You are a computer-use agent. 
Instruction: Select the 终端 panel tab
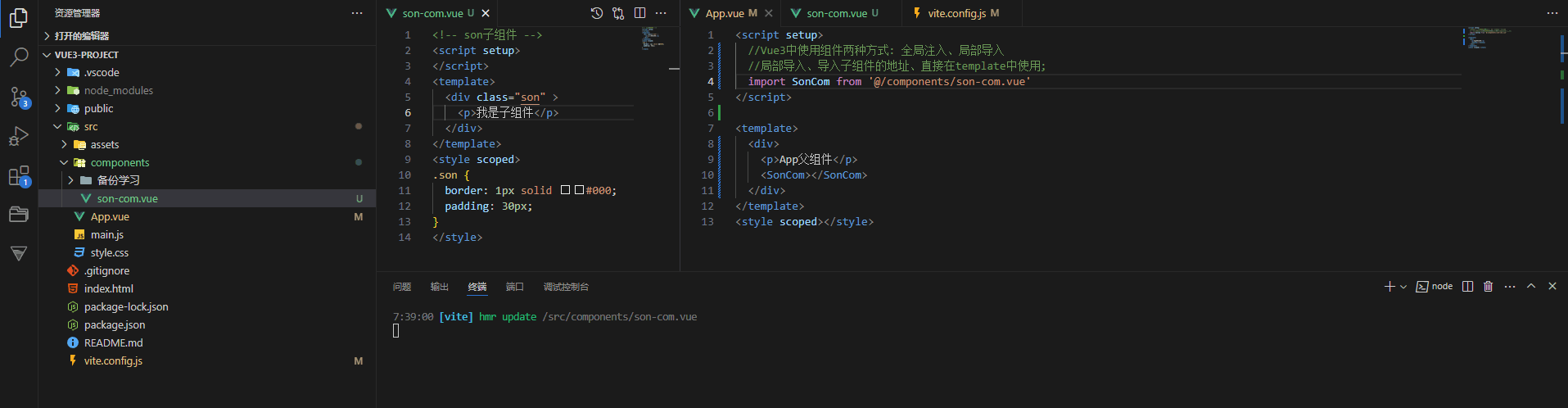[477, 287]
